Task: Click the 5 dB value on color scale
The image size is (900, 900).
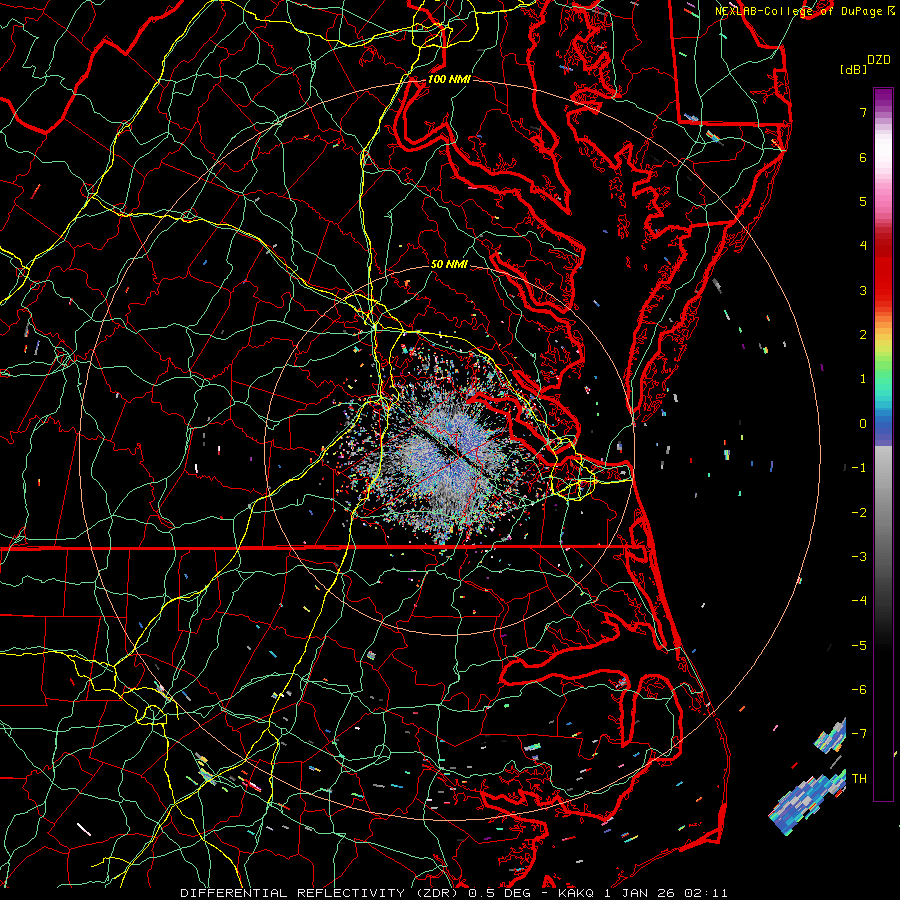Action: point(863,201)
